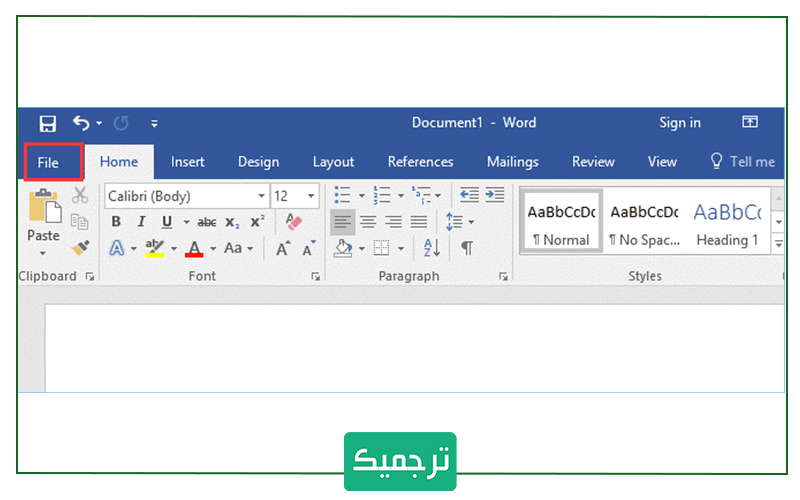Open highlight color dropdown arrow

point(174,249)
